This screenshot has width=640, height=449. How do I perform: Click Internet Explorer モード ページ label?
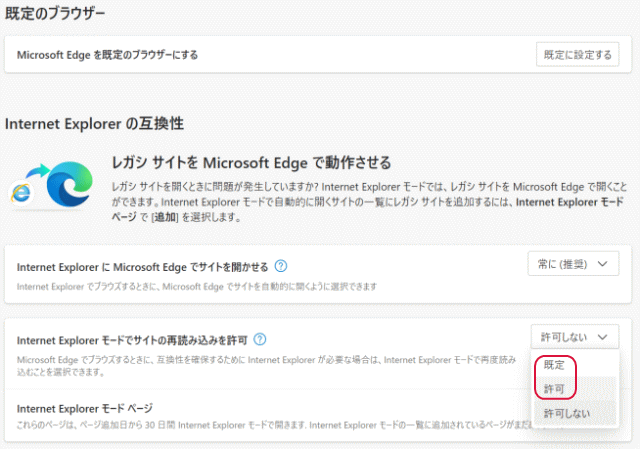85,408
